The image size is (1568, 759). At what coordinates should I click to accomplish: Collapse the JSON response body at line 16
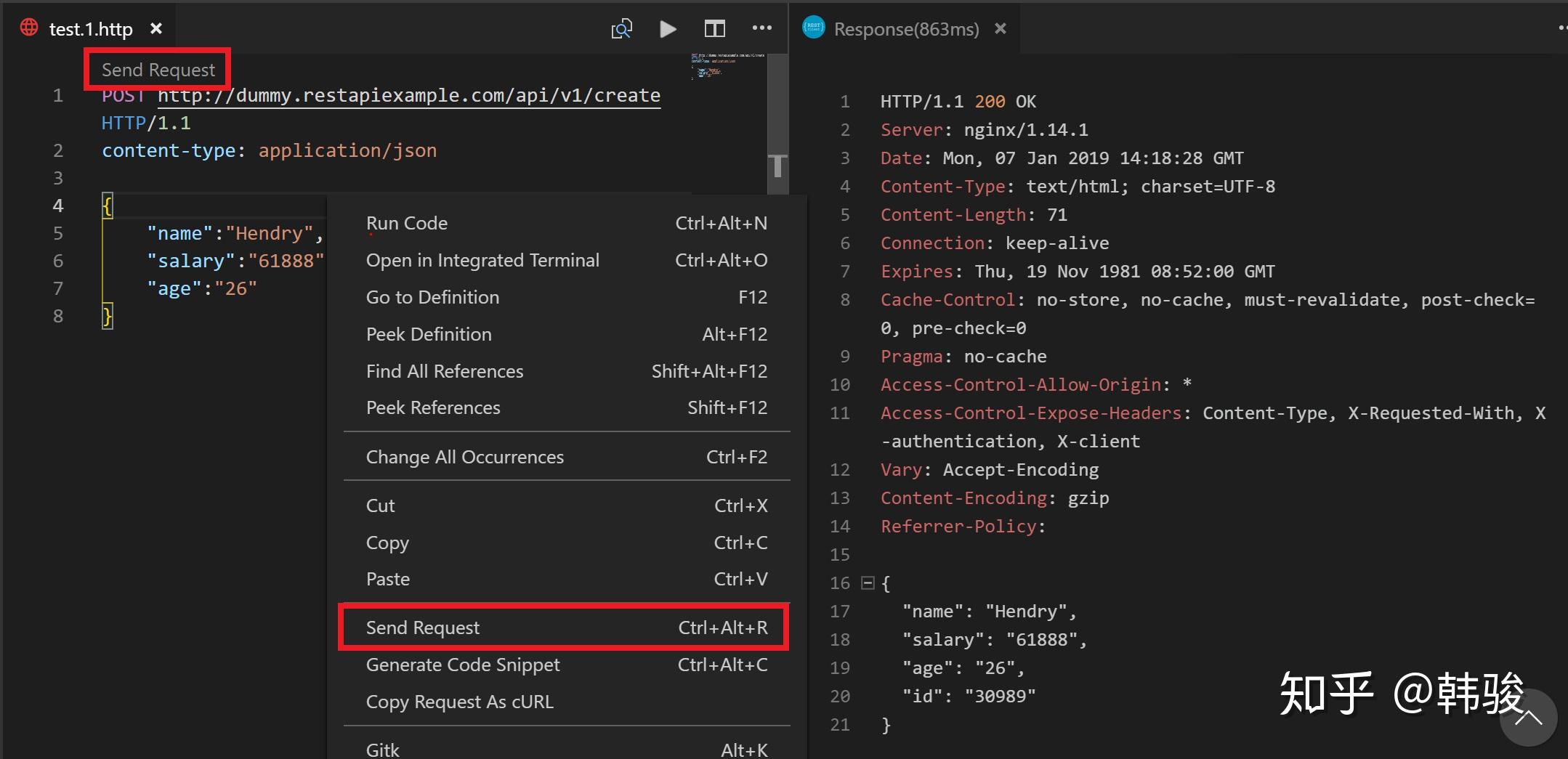click(866, 583)
